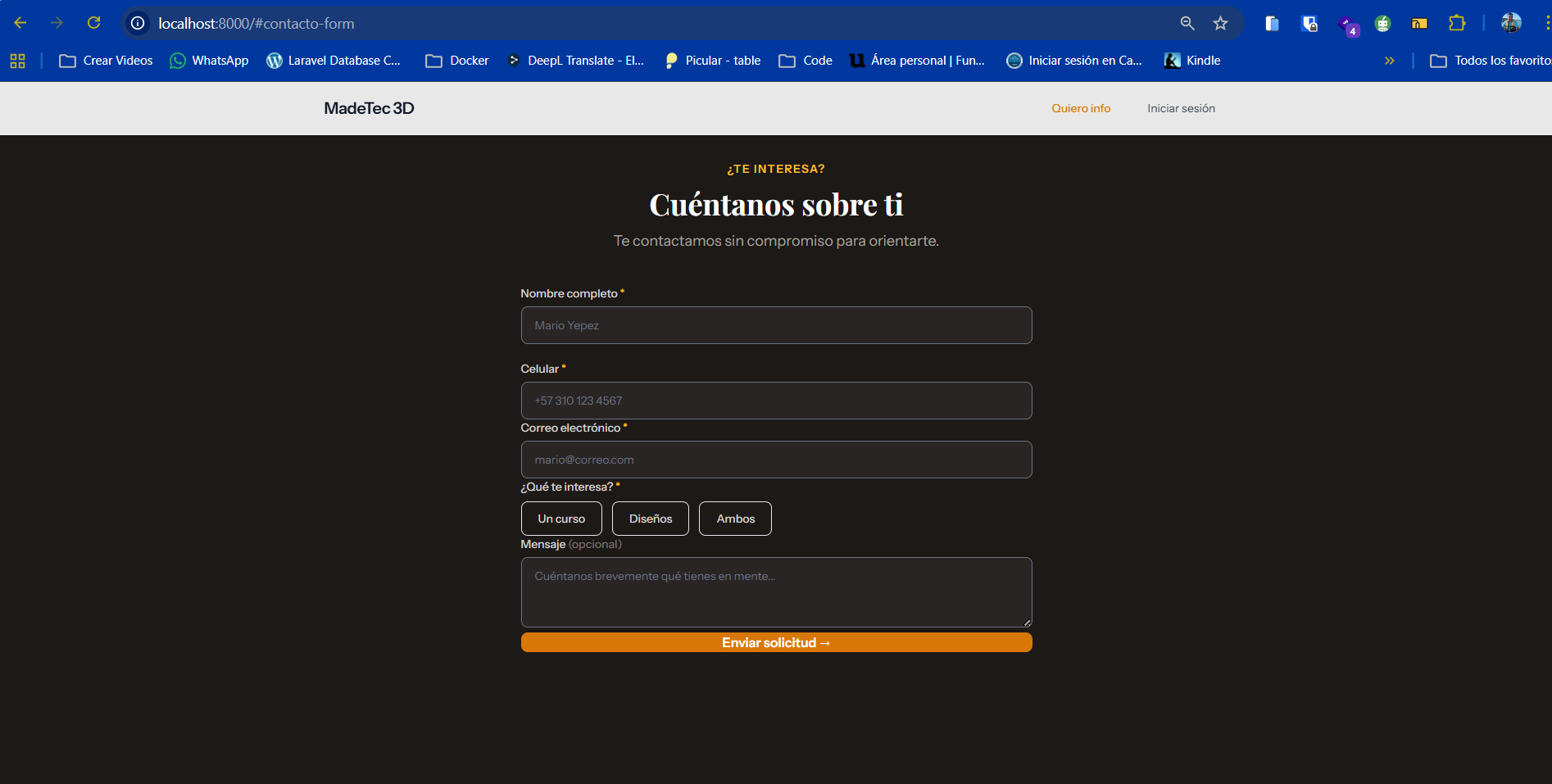Open the zoom magnifier in address bar
This screenshot has width=1552, height=784.
(x=1187, y=23)
